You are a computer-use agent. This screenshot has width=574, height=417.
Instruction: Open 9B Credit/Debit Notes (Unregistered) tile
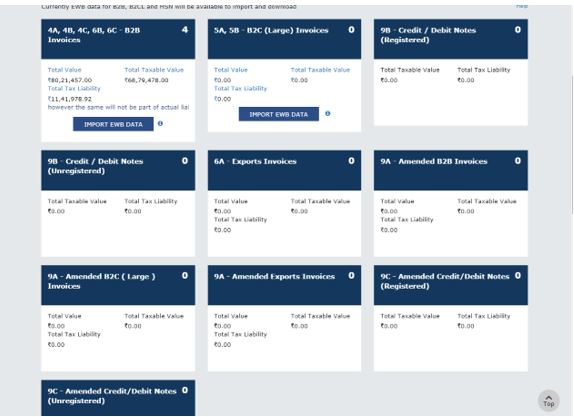pos(118,170)
